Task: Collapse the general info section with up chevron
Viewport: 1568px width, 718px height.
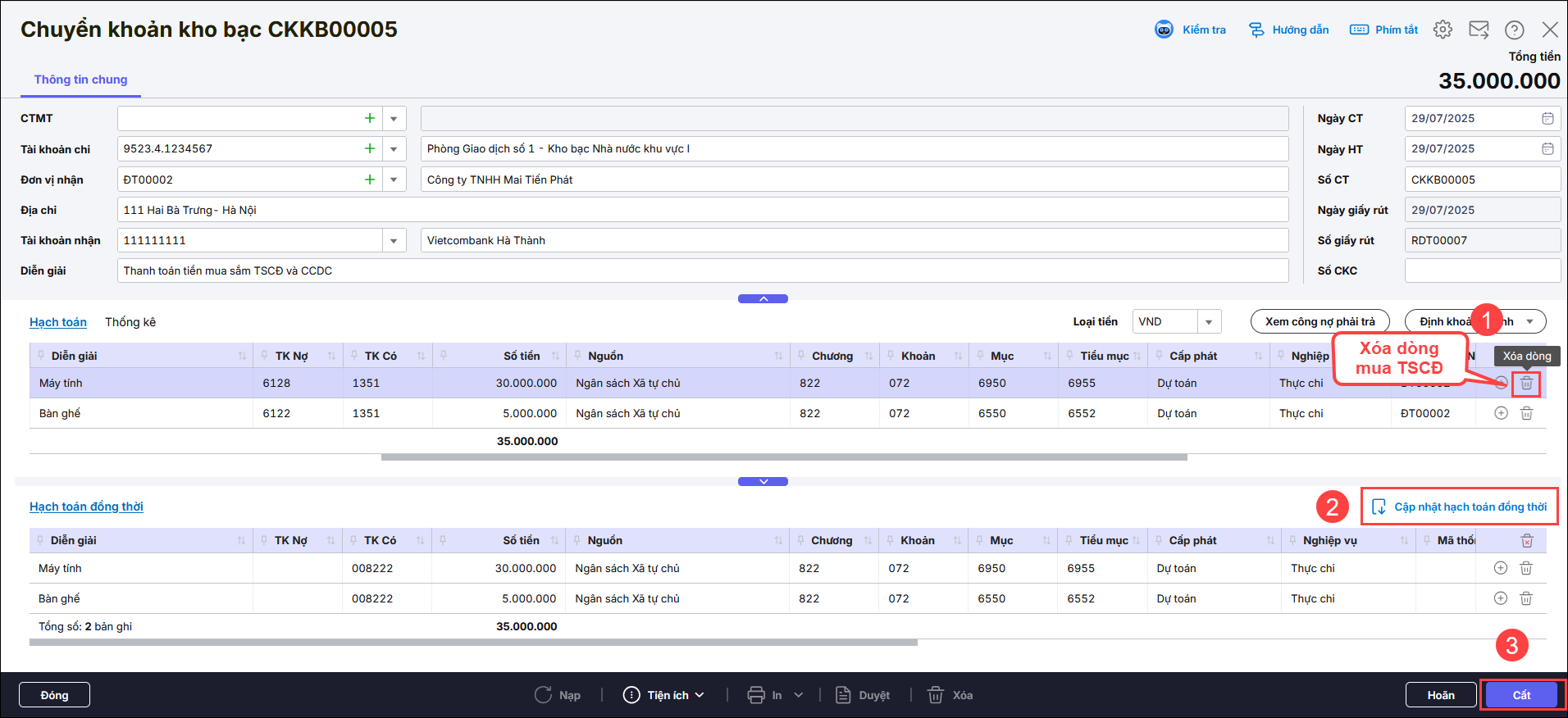Action: tap(763, 299)
